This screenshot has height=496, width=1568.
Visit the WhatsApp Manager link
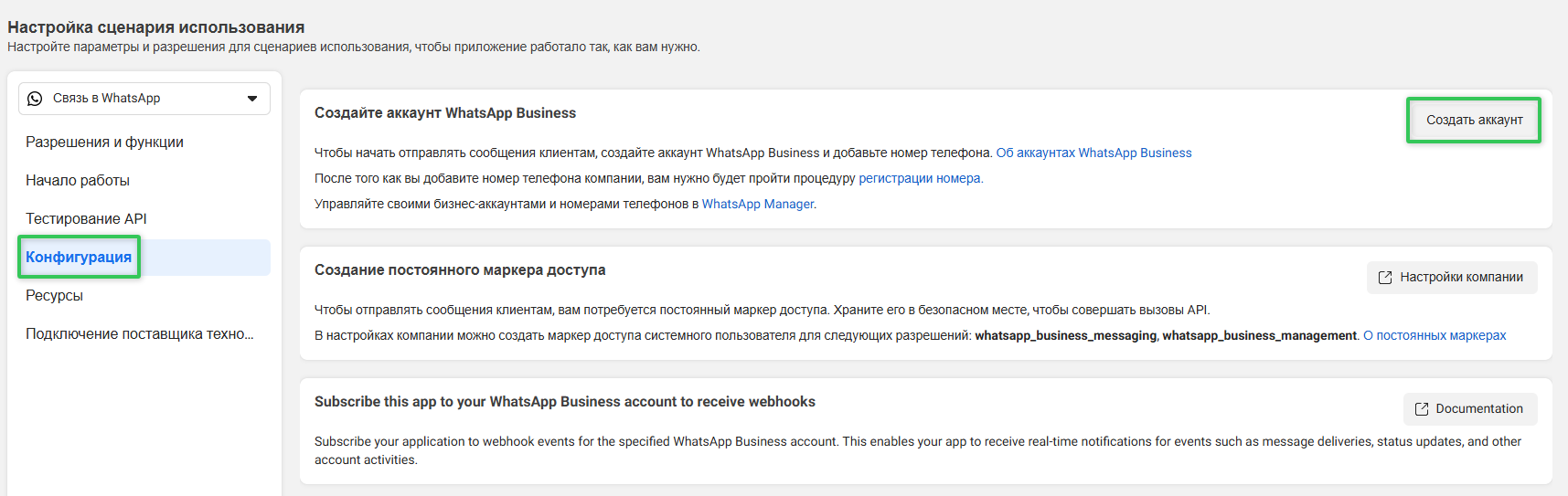tap(757, 205)
